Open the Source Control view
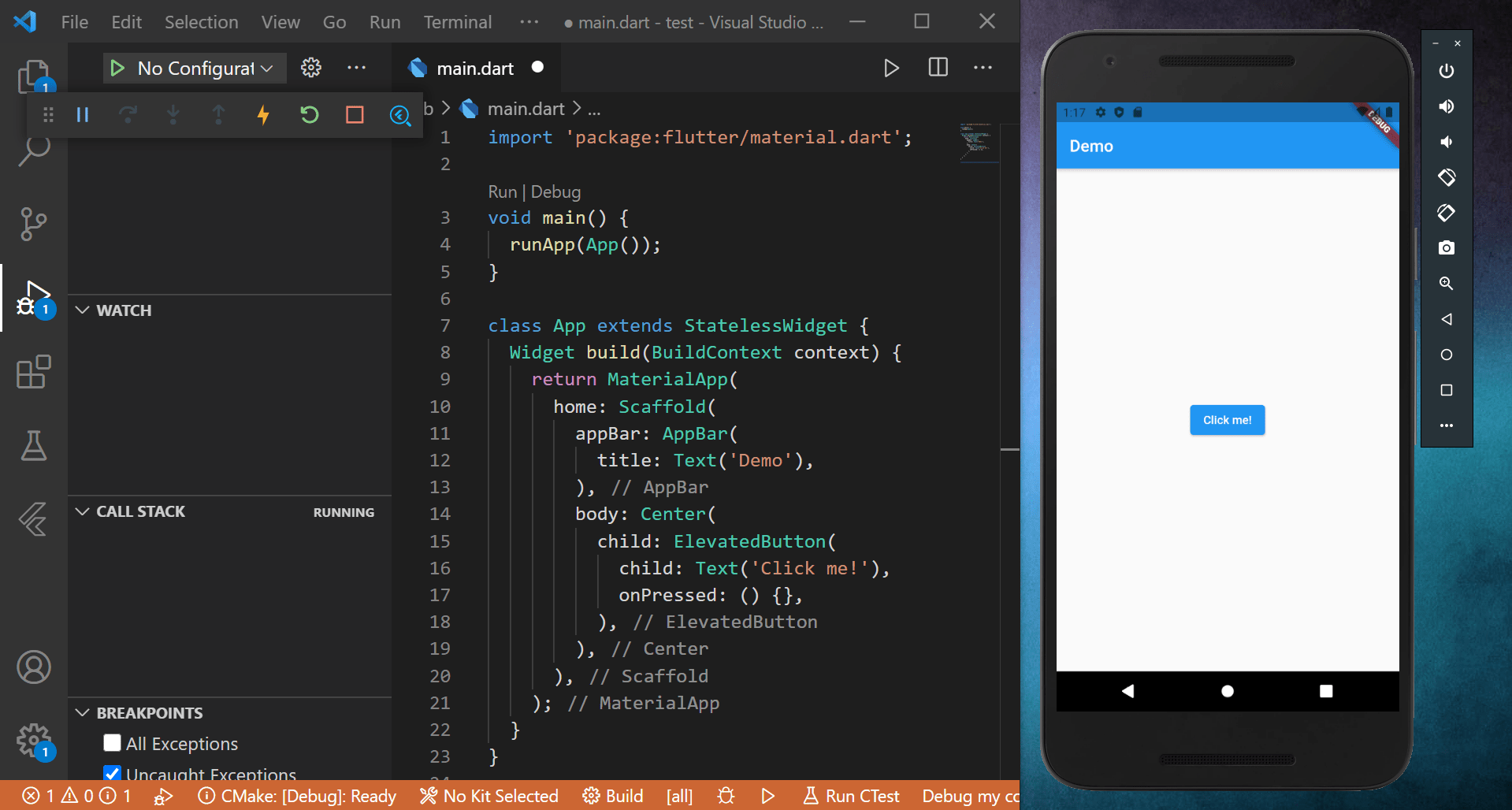1512x810 pixels. pos(33,224)
